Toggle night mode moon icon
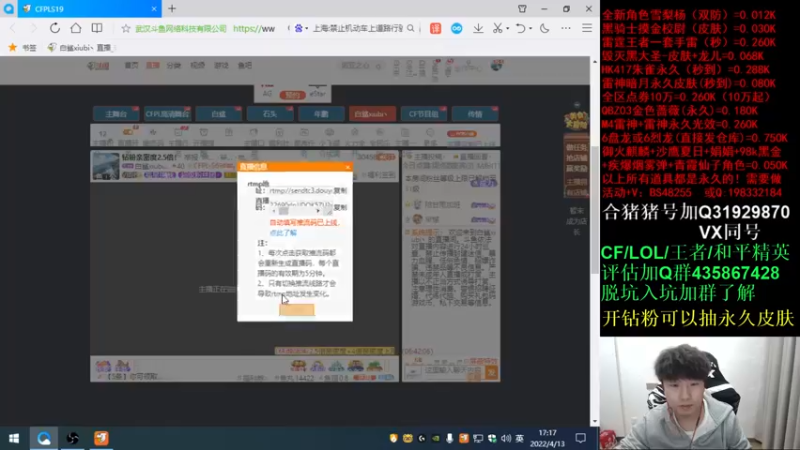Screen dimensions: 800x450 pos(544,29)
